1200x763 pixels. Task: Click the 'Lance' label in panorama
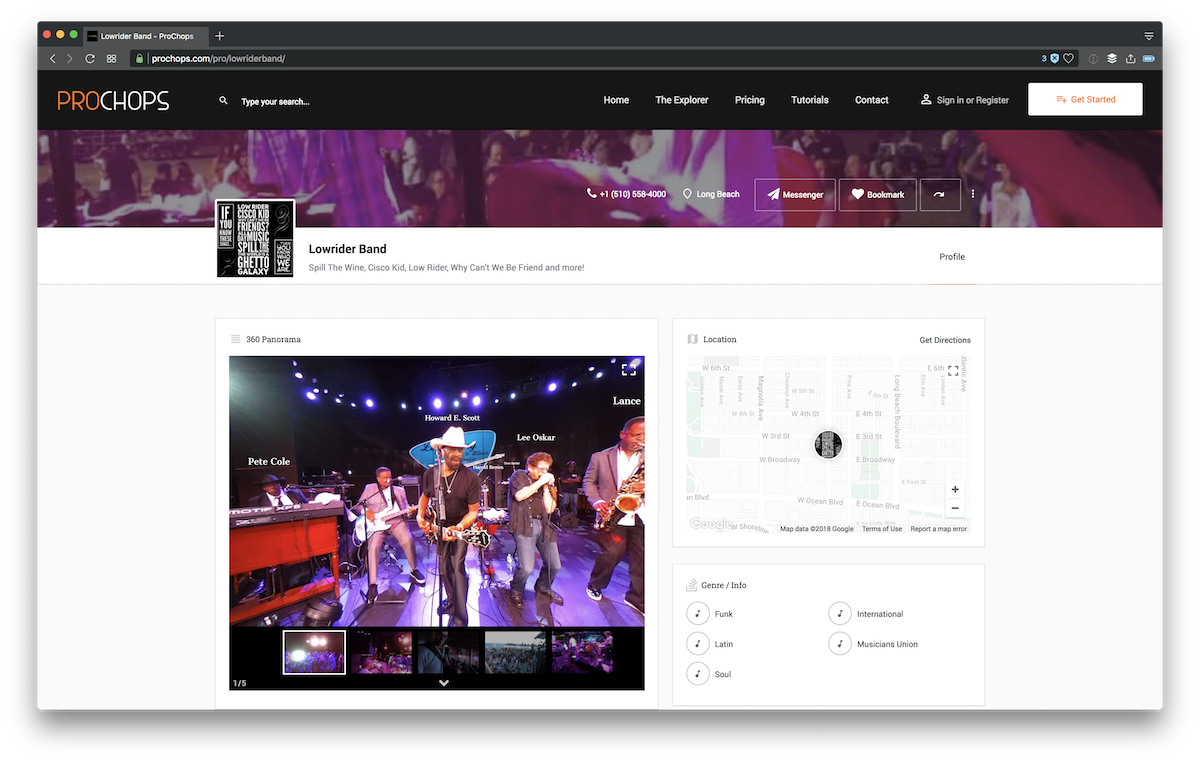pyautogui.click(x=626, y=400)
